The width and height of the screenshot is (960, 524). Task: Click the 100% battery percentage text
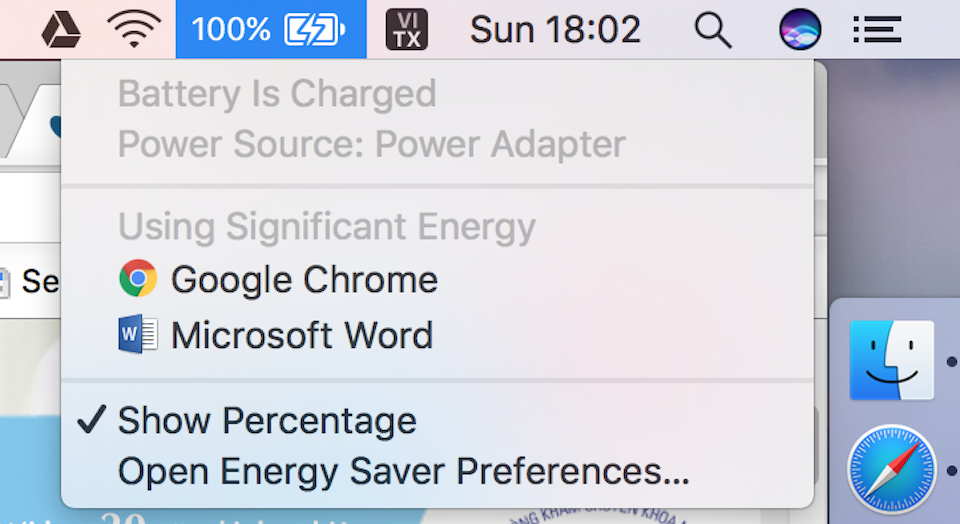point(231,30)
